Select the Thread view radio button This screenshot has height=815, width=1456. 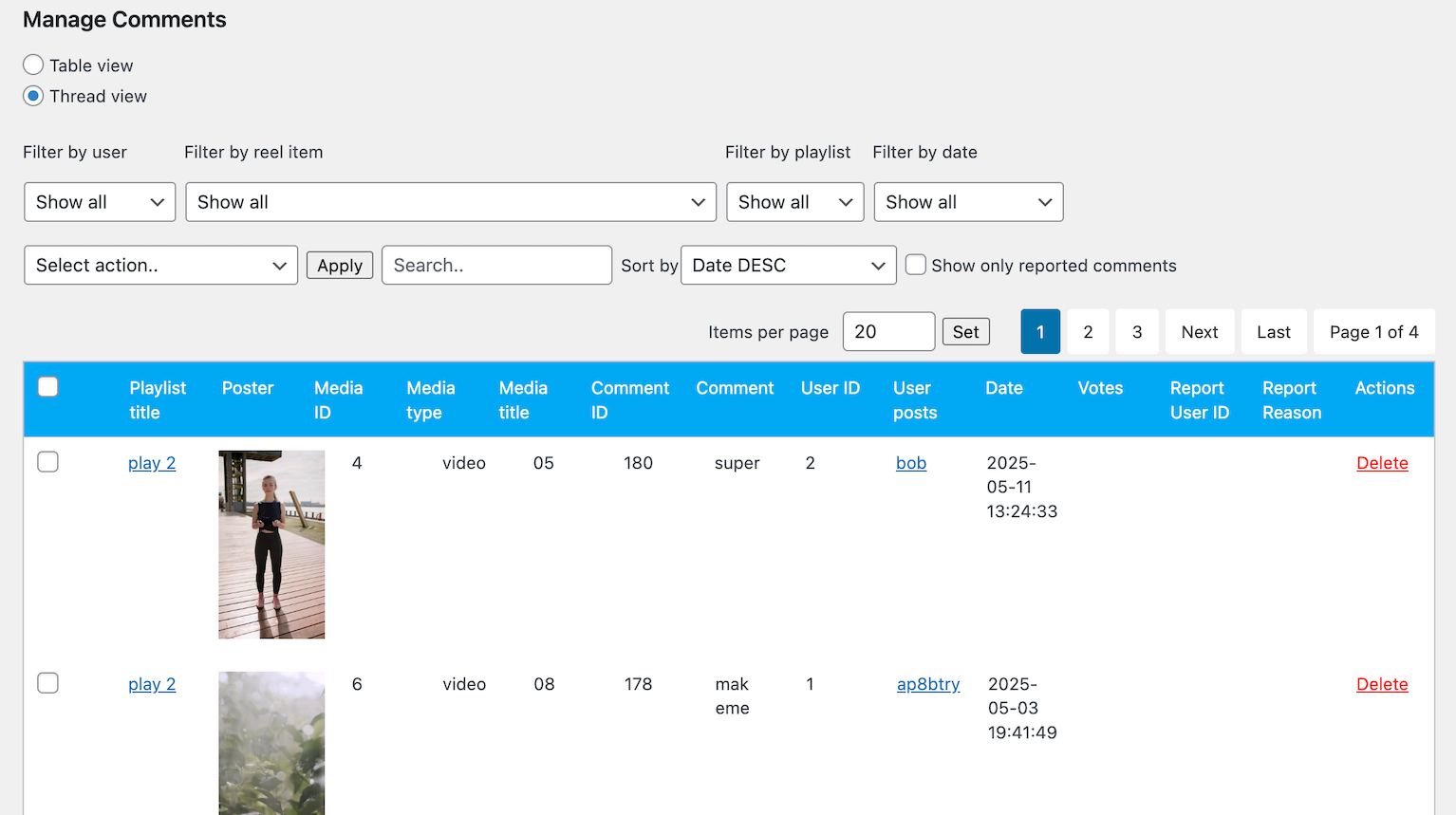[x=33, y=96]
